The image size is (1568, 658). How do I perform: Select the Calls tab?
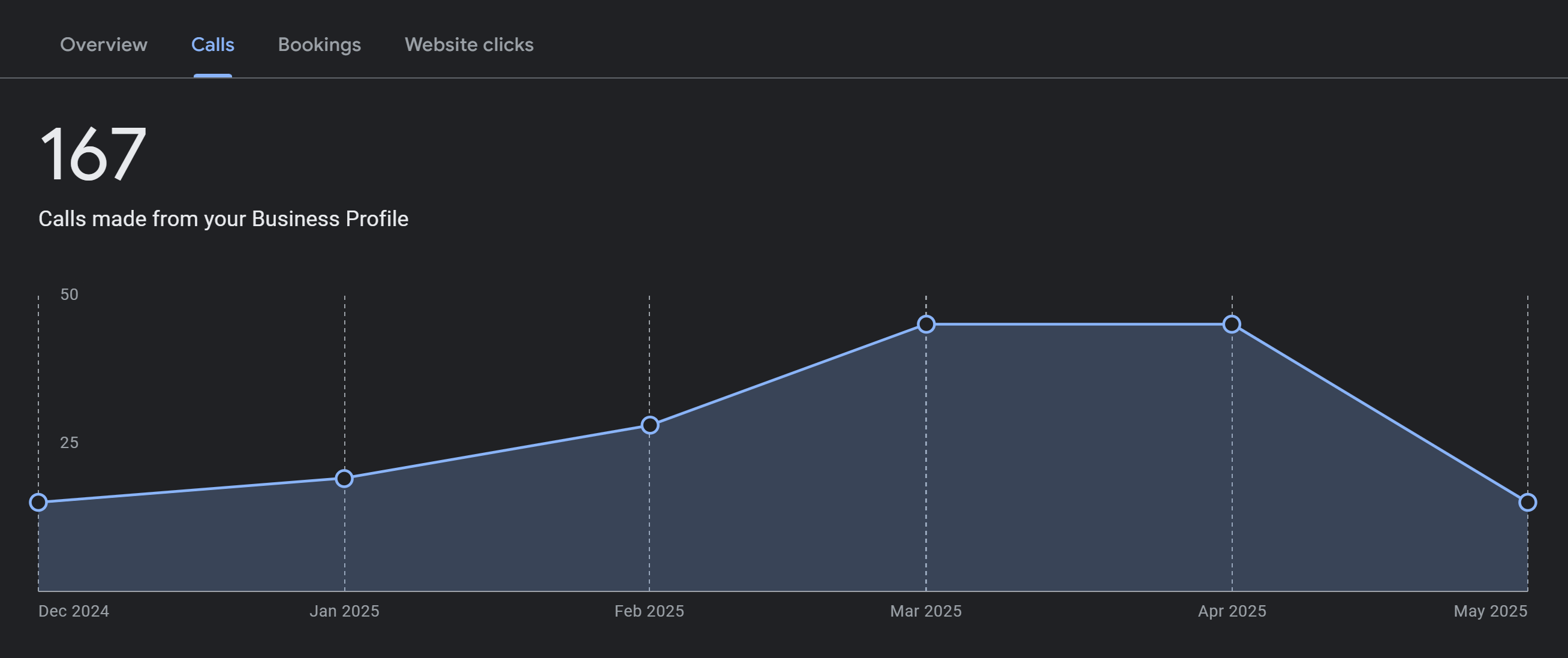click(x=212, y=44)
